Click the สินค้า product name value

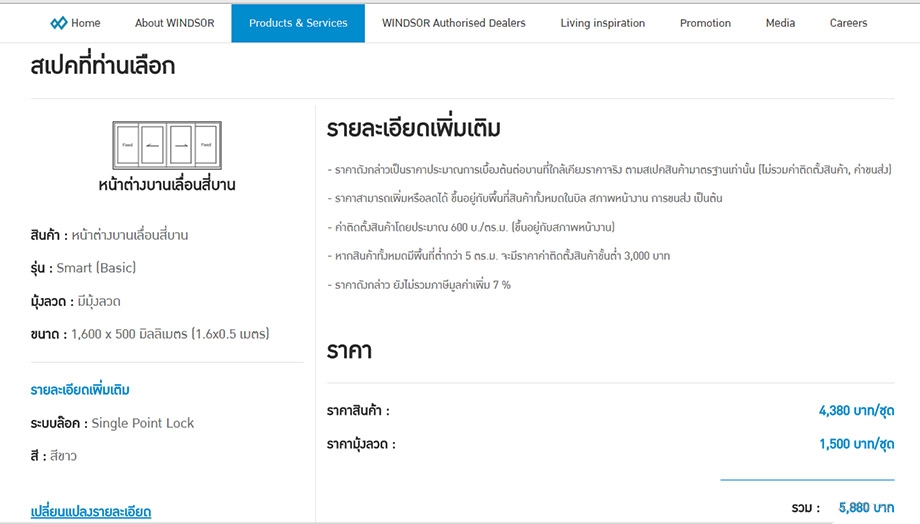(x=130, y=235)
